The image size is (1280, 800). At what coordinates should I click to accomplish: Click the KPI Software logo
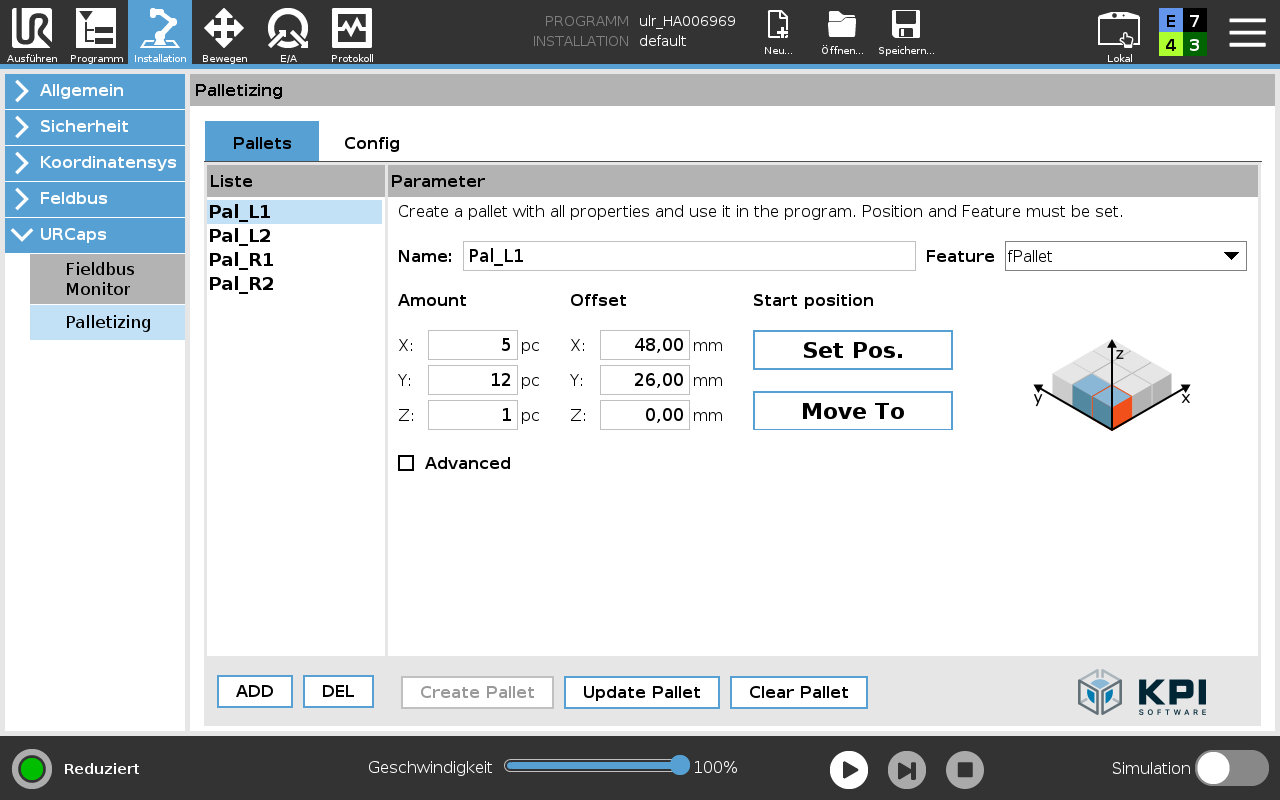click(1142, 692)
